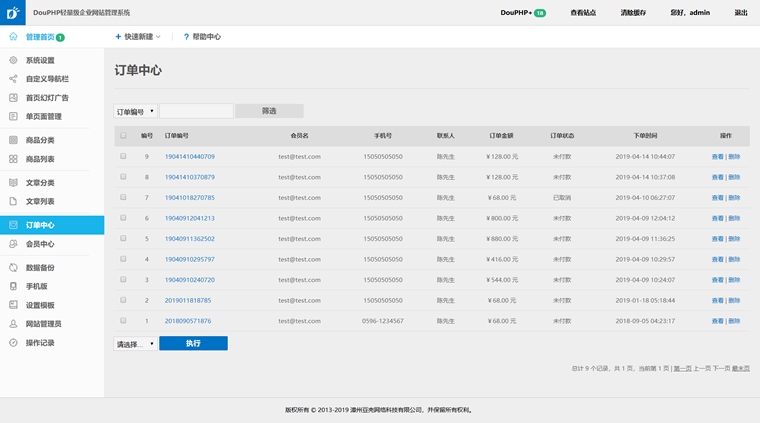
Task: Check the box for order 19041018270785
Action: point(123,197)
